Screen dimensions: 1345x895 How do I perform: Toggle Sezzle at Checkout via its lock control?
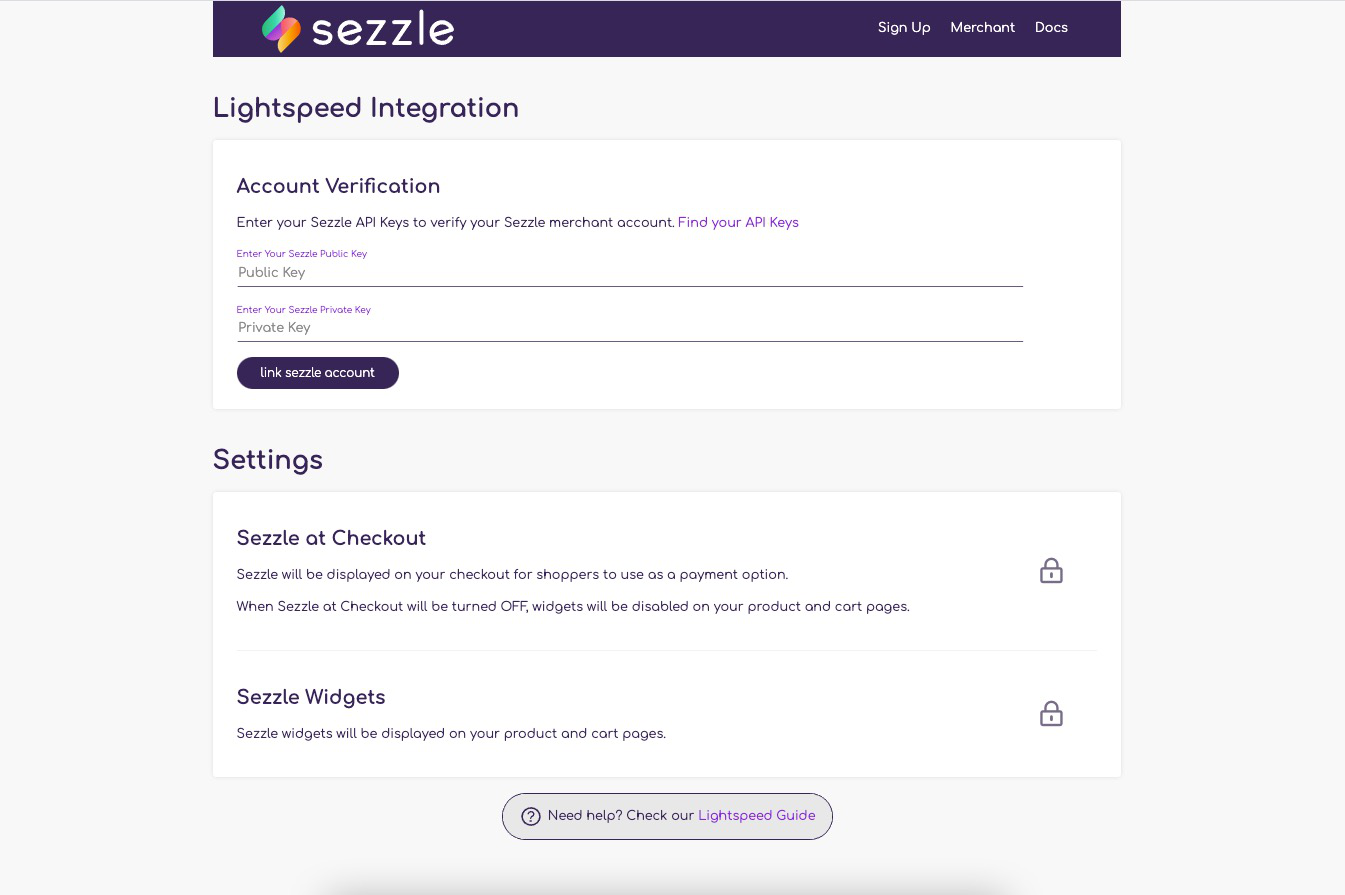(1051, 571)
